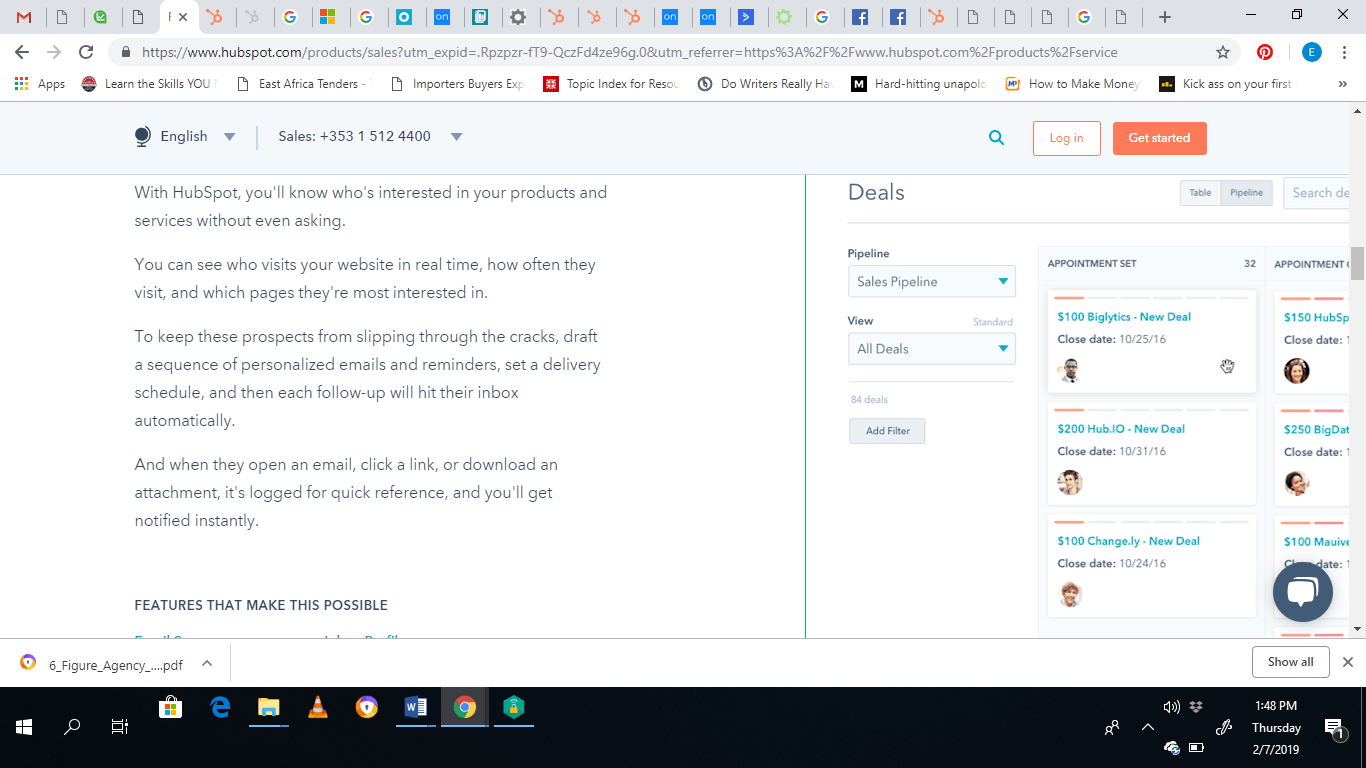Open the Gmail browser tab
This screenshot has width=1366, height=768.
click(x=24, y=17)
